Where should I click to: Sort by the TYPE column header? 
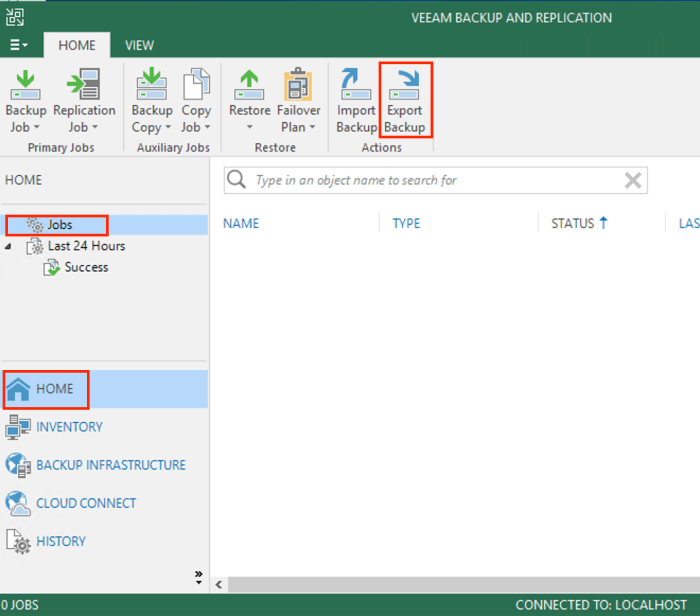(x=406, y=223)
